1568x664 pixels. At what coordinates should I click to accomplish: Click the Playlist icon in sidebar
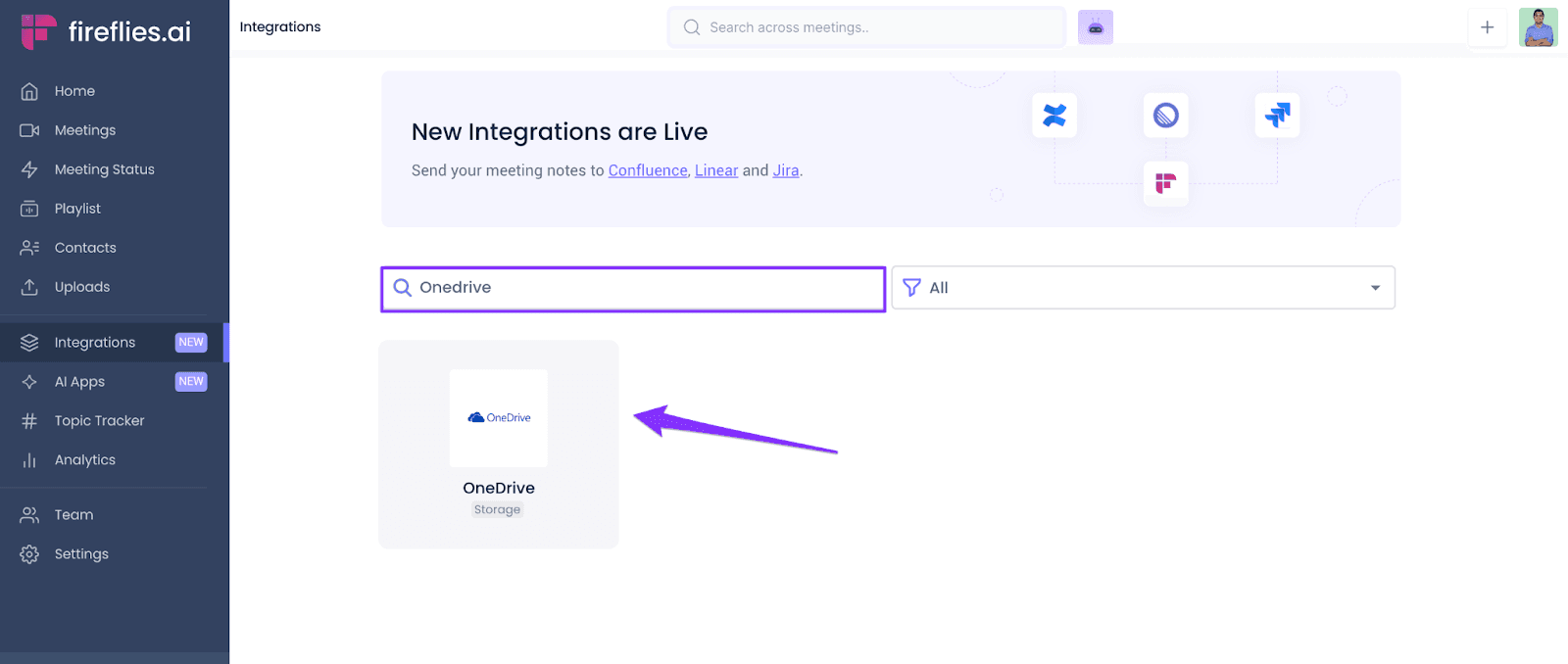click(x=29, y=209)
